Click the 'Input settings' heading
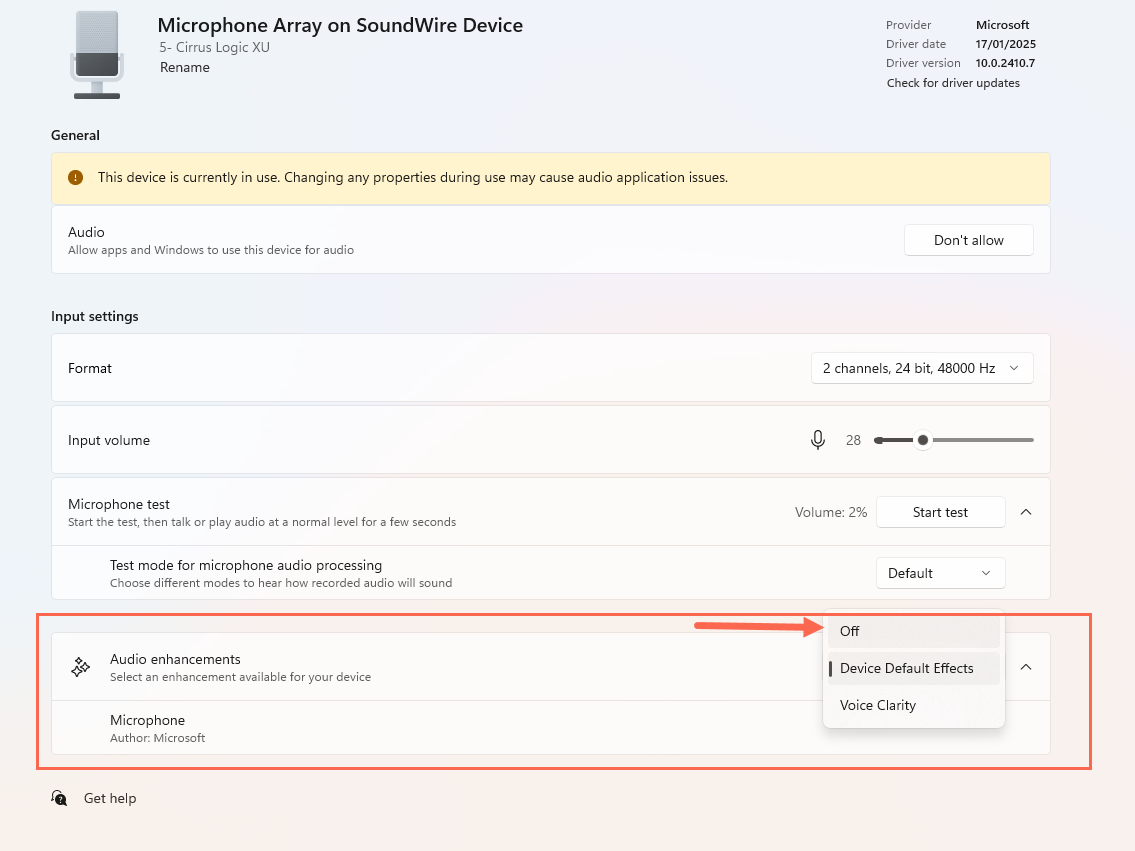This screenshot has height=851, width=1135. pyautogui.click(x=94, y=317)
